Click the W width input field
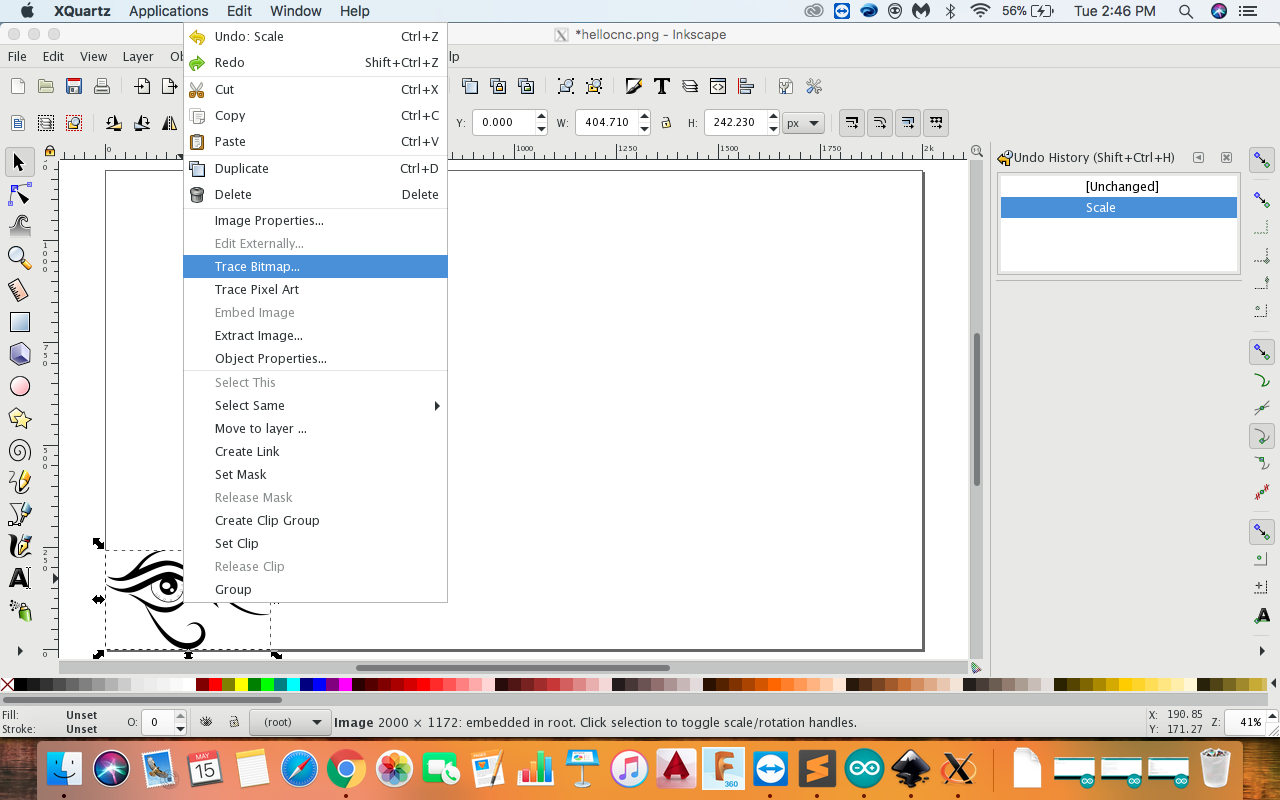Viewport: 1280px width, 800px height. (x=607, y=123)
